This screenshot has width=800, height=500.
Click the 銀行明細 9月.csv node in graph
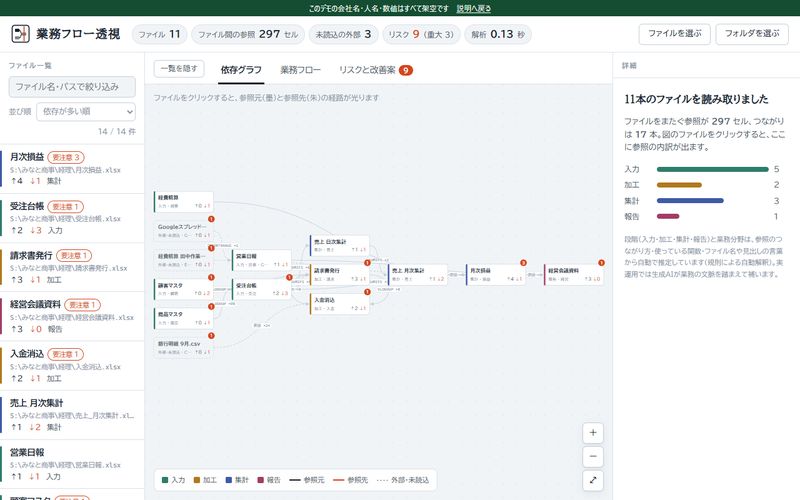pyautogui.click(x=184, y=347)
